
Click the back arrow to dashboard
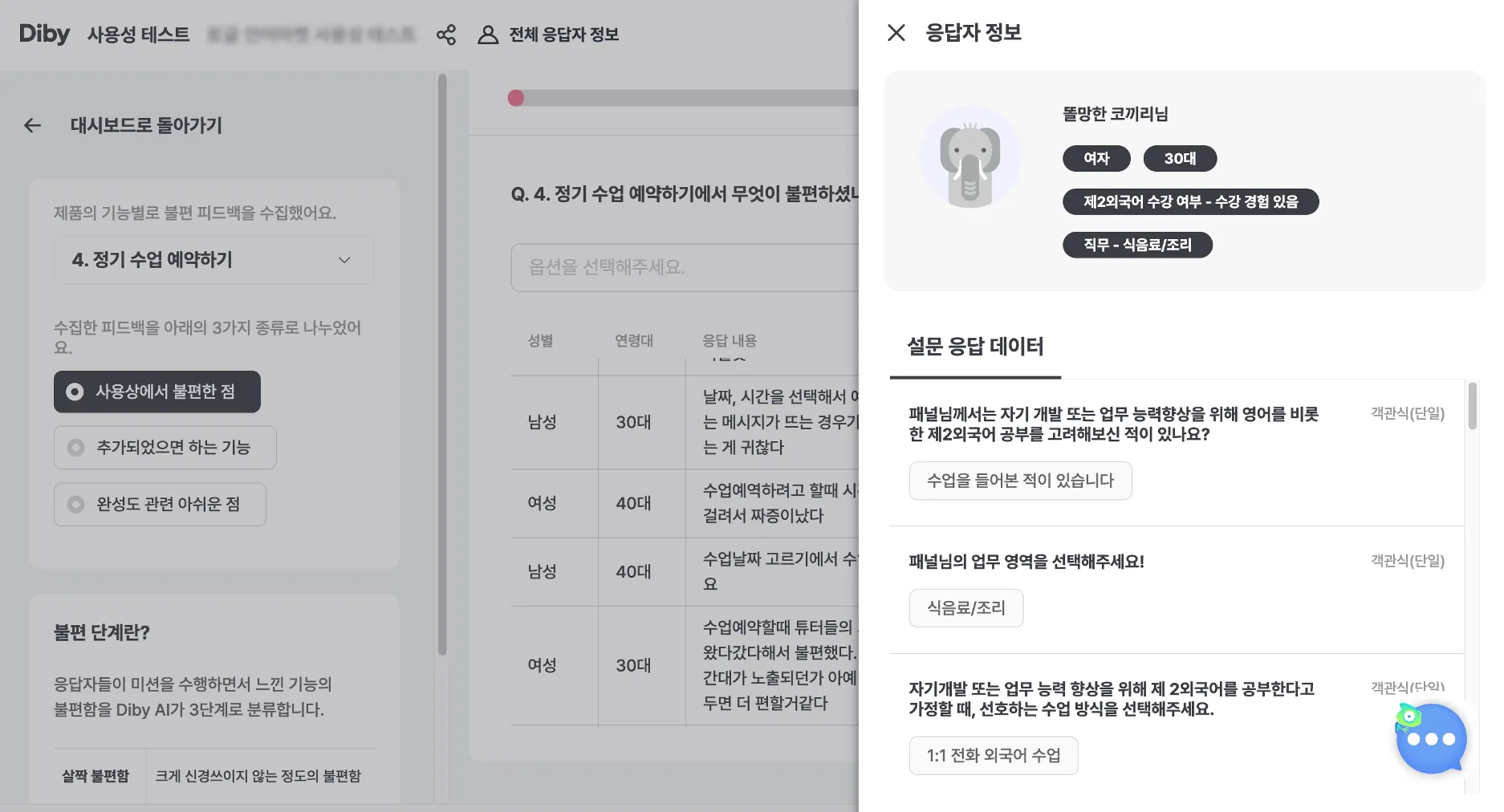click(x=32, y=125)
